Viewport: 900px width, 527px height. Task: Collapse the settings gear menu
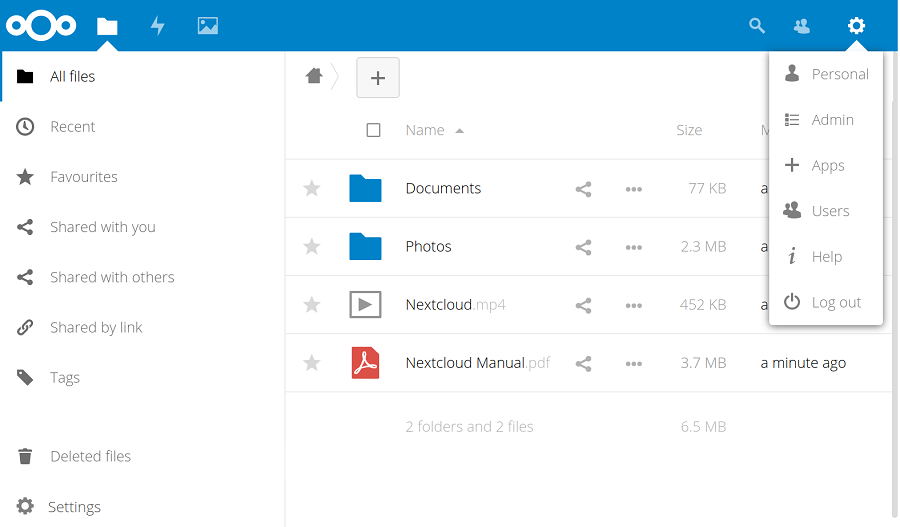pyautogui.click(x=856, y=26)
